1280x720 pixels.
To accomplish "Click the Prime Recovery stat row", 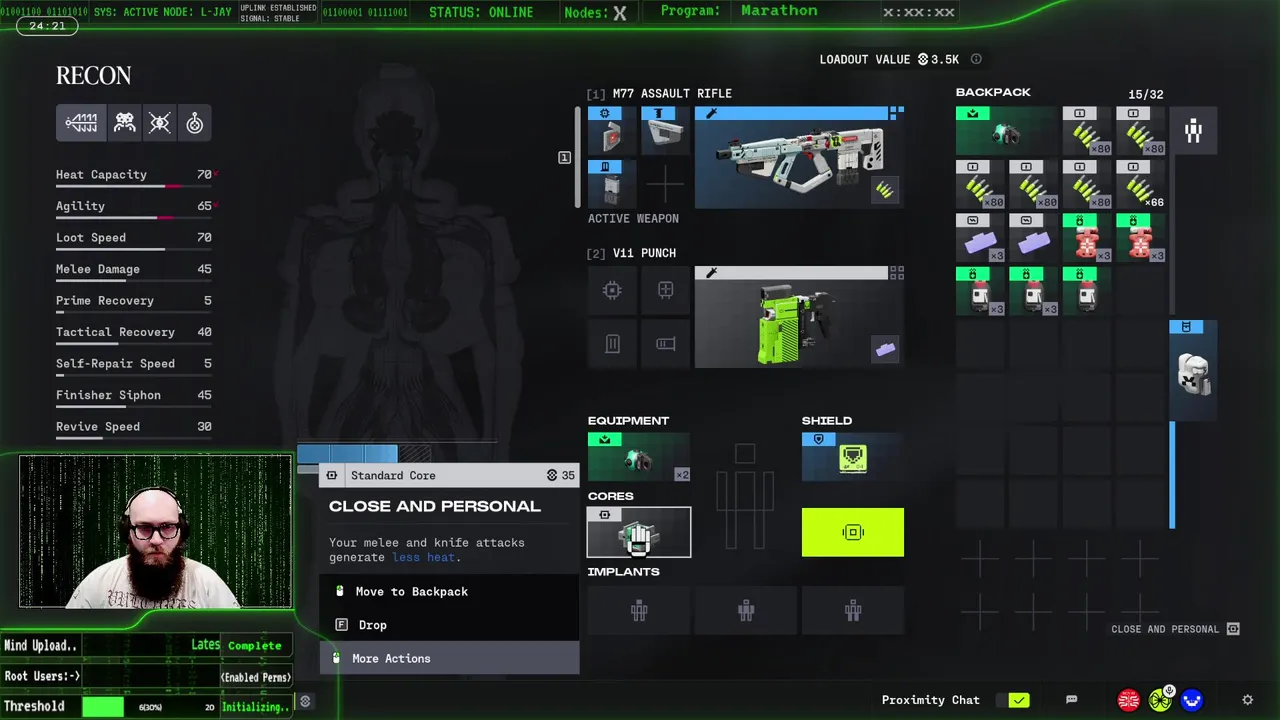I will (x=134, y=301).
